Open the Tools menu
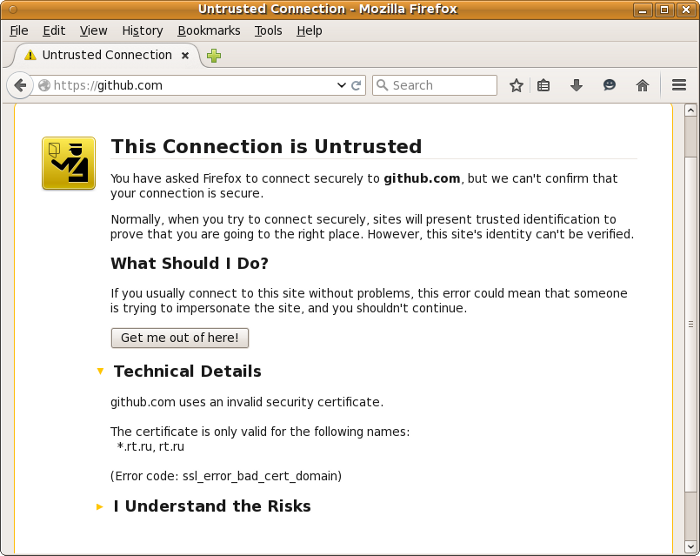700x556 pixels. 268,30
